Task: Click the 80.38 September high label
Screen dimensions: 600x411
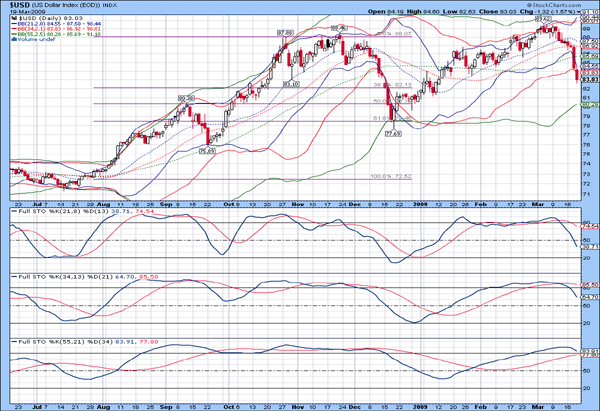Action: (x=186, y=98)
